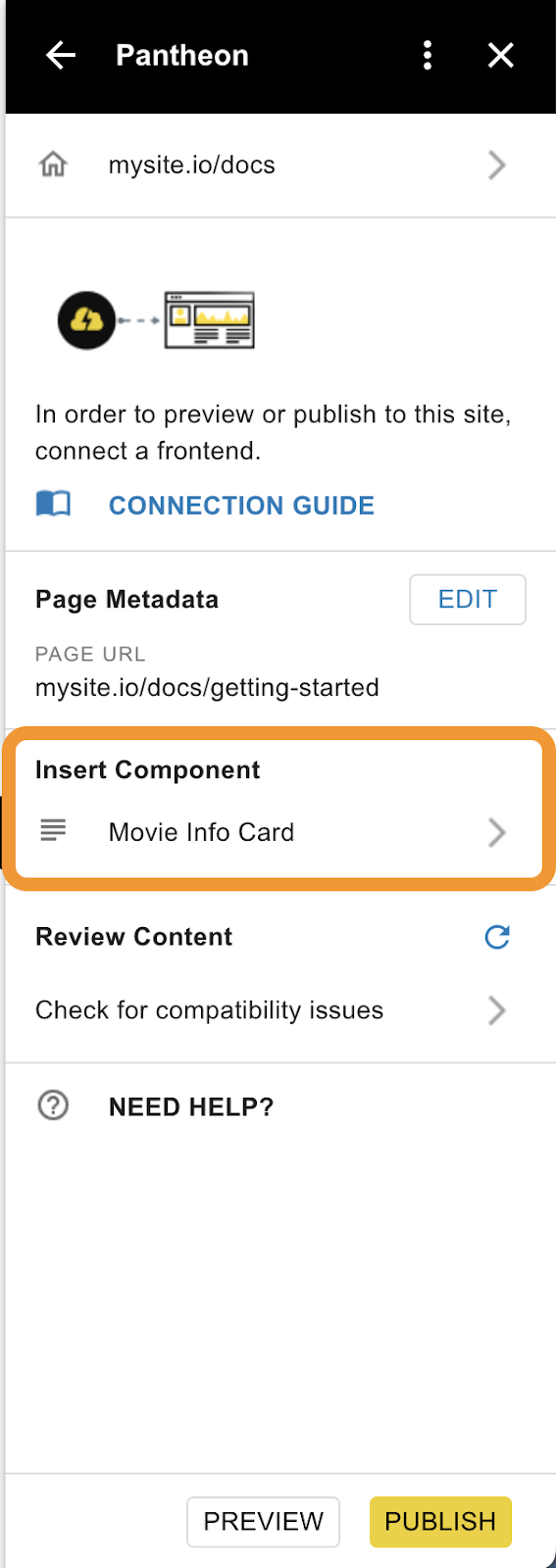Expand the Movie Info Card chevron
The width and height of the screenshot is (556, 1568).
497,833
